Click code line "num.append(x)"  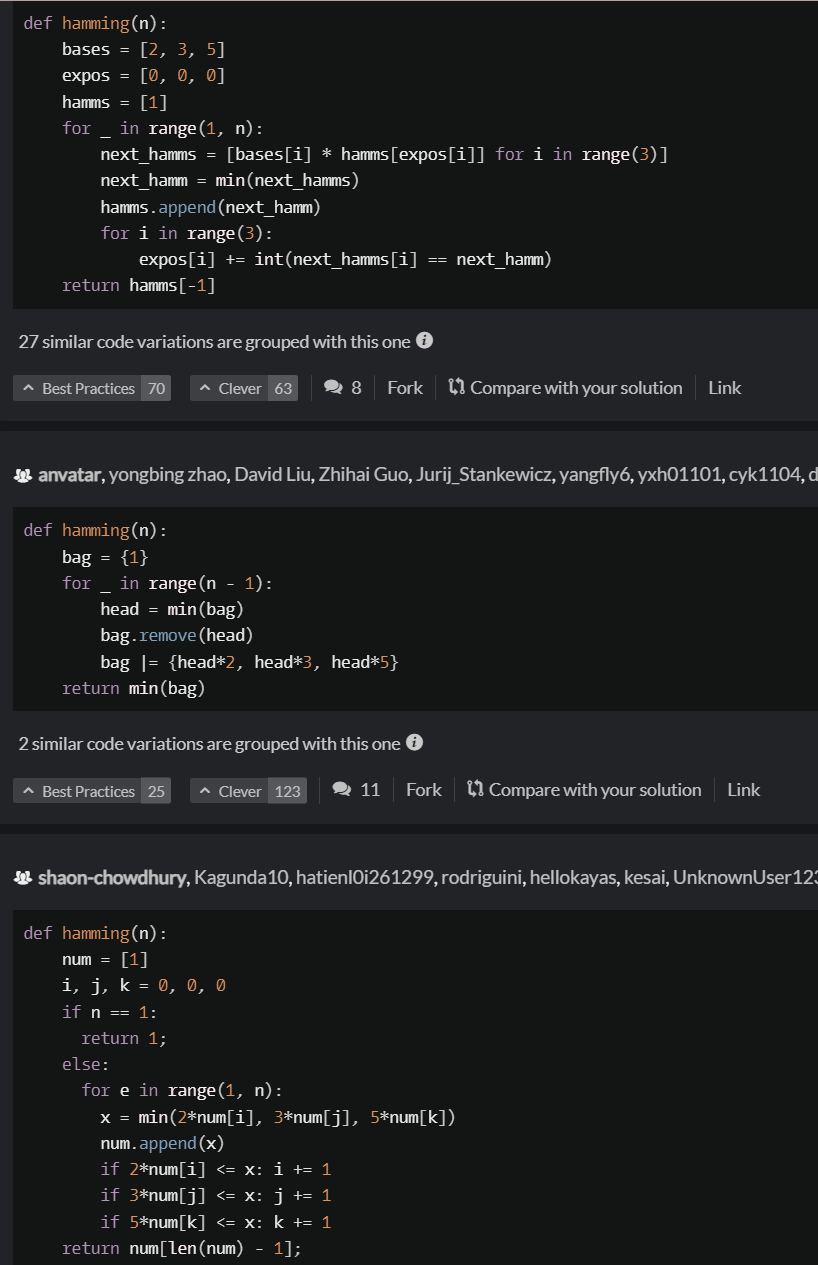(163, 1142)
